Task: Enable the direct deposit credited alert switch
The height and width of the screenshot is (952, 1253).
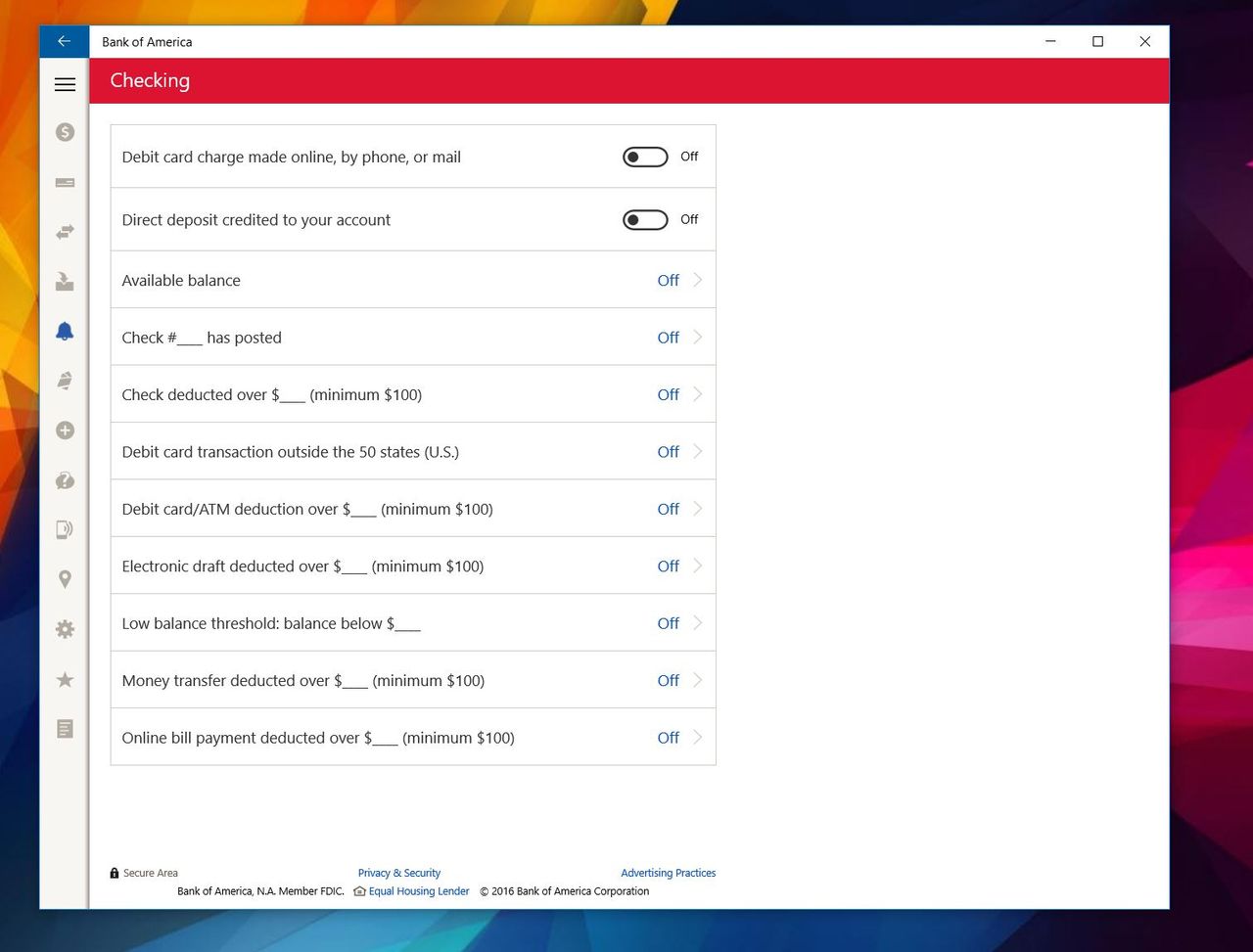Action: [645, 220]
